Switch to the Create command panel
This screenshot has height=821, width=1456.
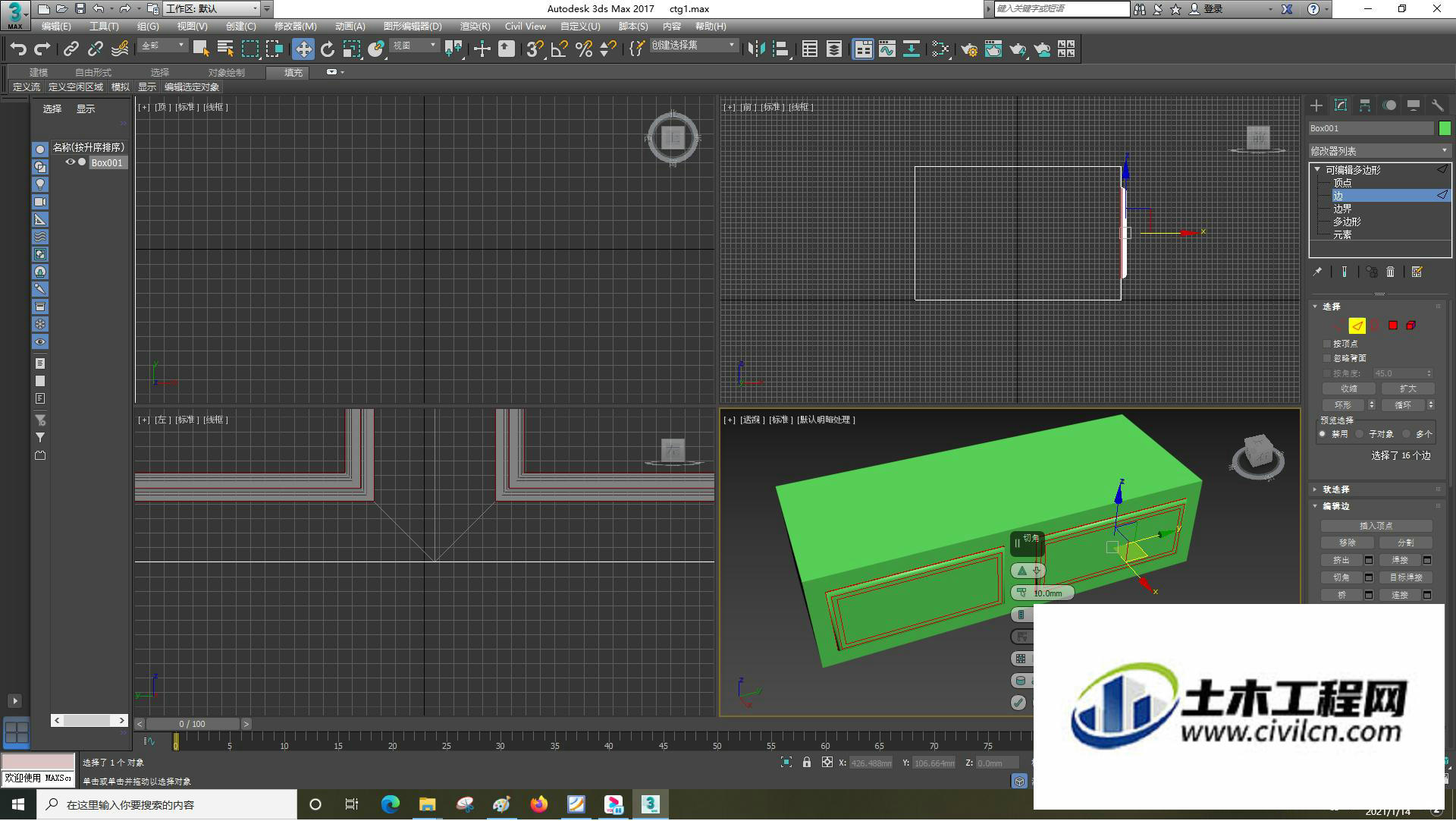pyautogui.click(x=1316, y=105)
